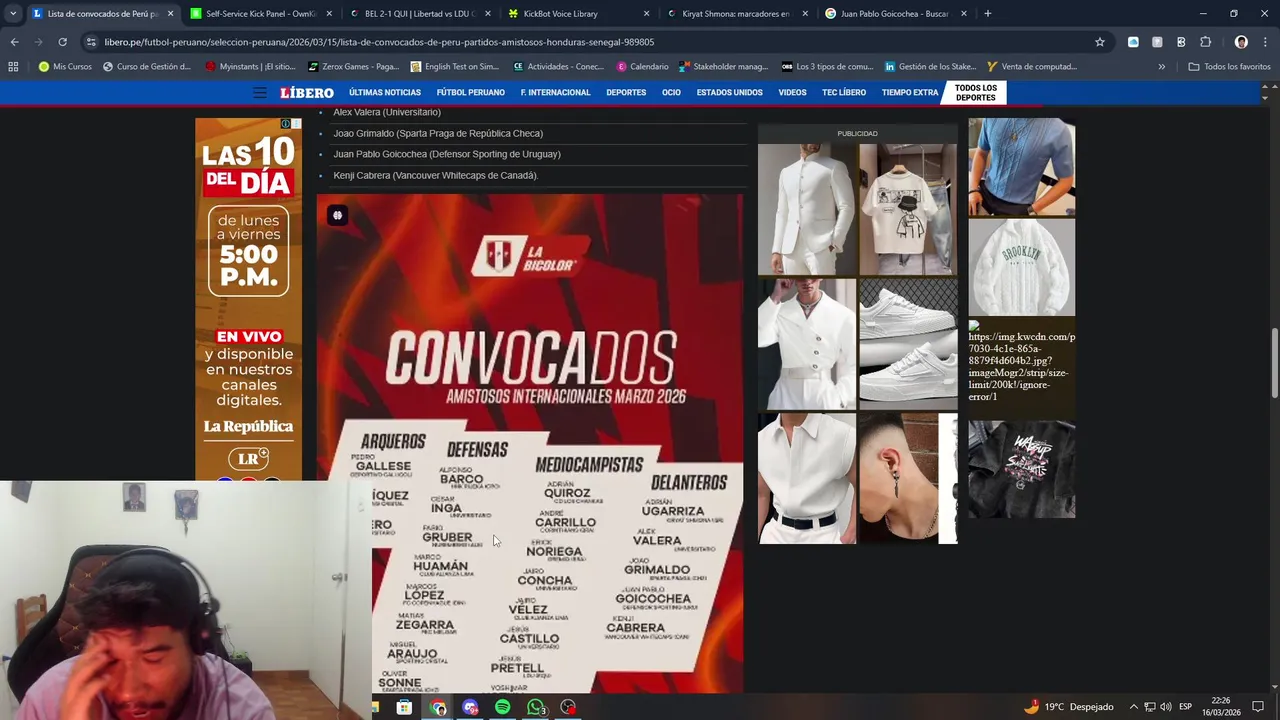Open the Chrome profile avatar
Image resolution: width=1280 pixels, height=720 pixels.
click(x=1241, y=42)
